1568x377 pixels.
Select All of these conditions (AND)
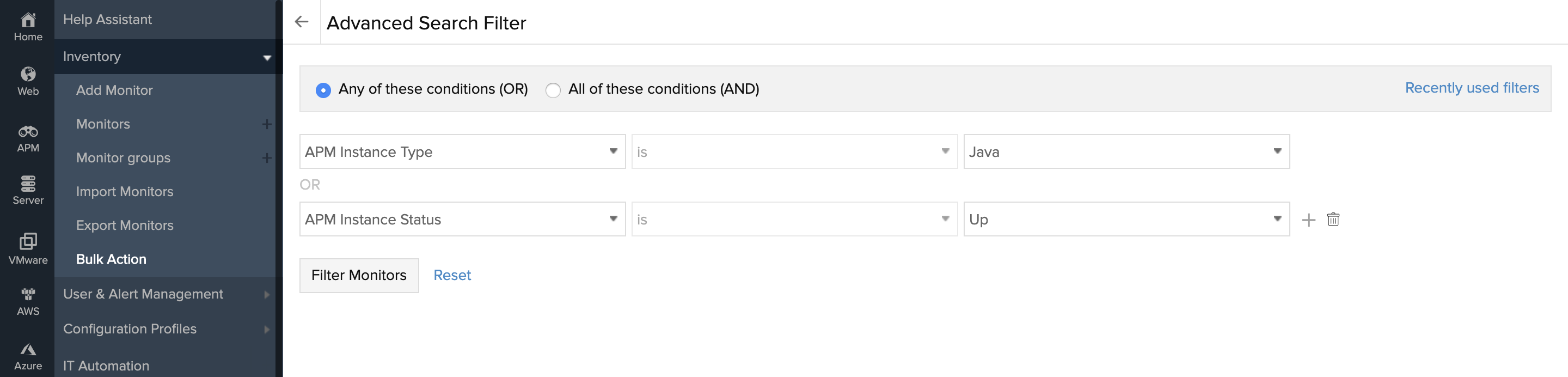coord(553,90)
